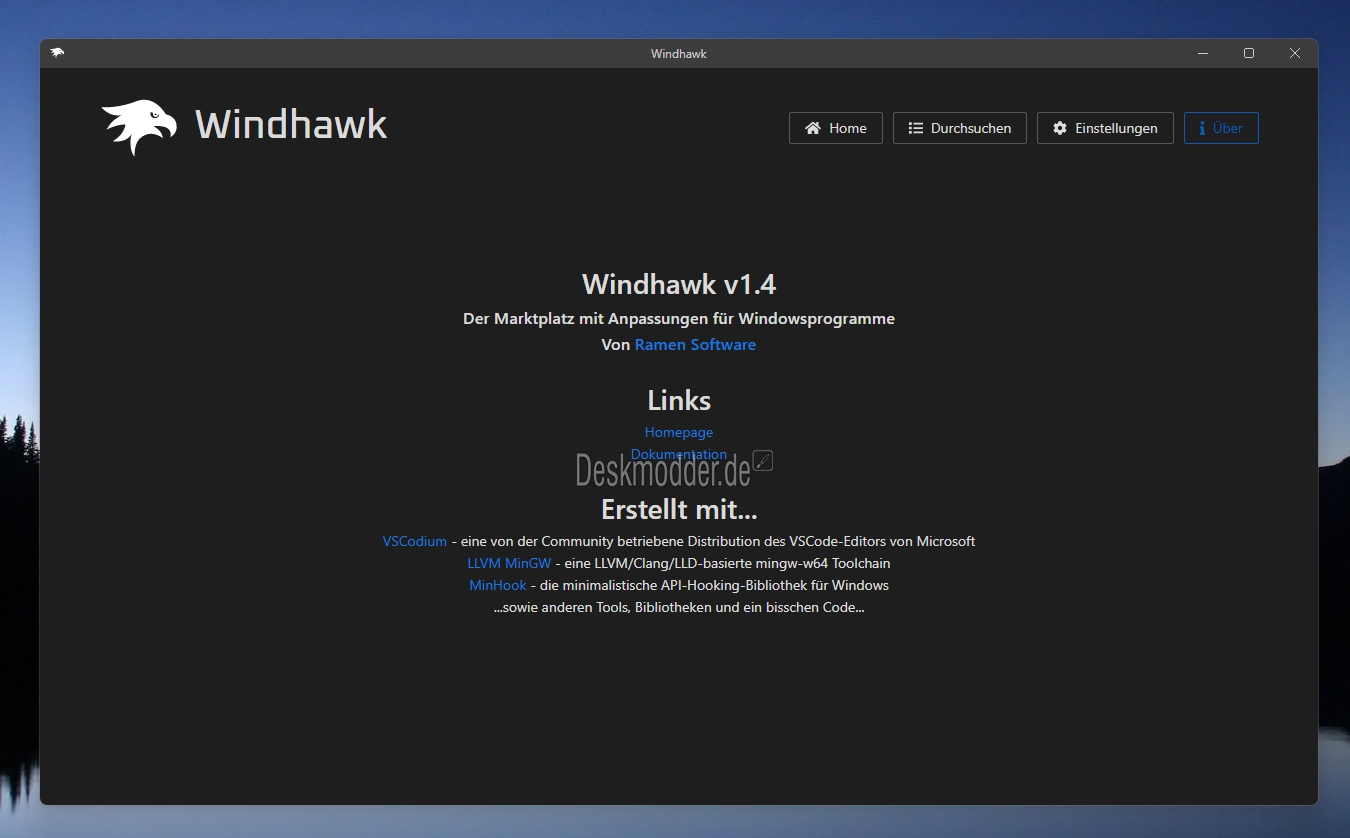This screenshot has height=838, width=1350.
Task: Click the Windhawk v1.4 heading
Action: click(x=679, y=284)
